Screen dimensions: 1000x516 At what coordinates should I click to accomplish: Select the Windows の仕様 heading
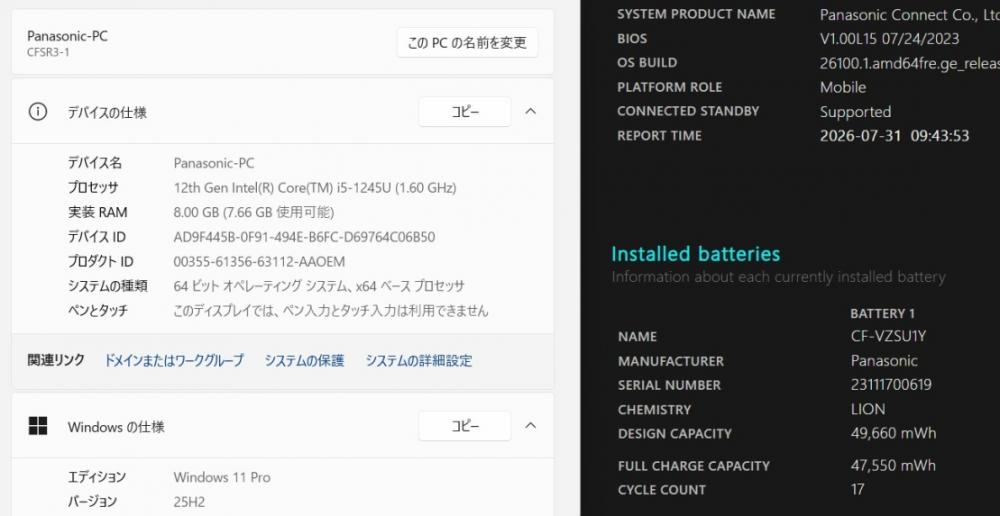coord(116,427)
